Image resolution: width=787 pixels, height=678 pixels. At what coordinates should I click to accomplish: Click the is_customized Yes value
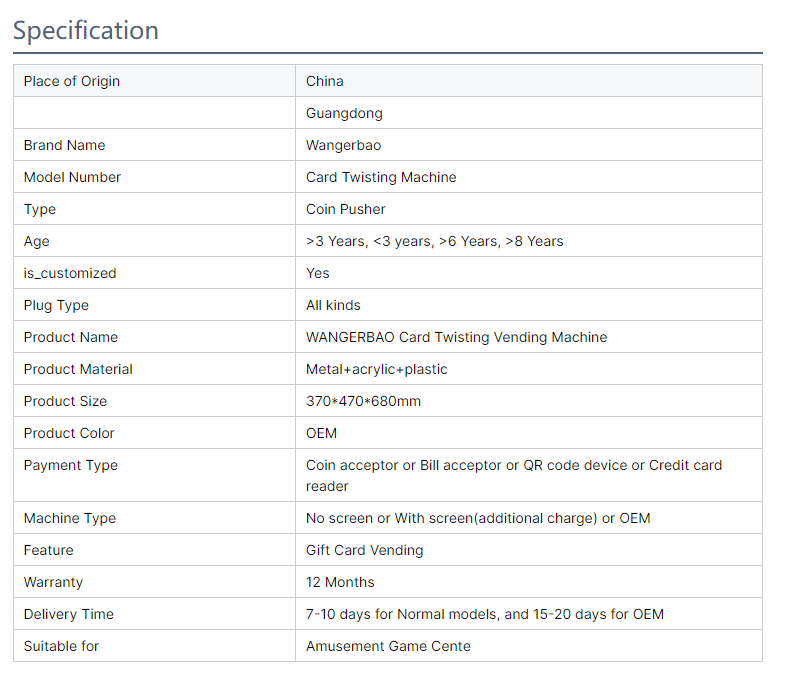point(318,274)
